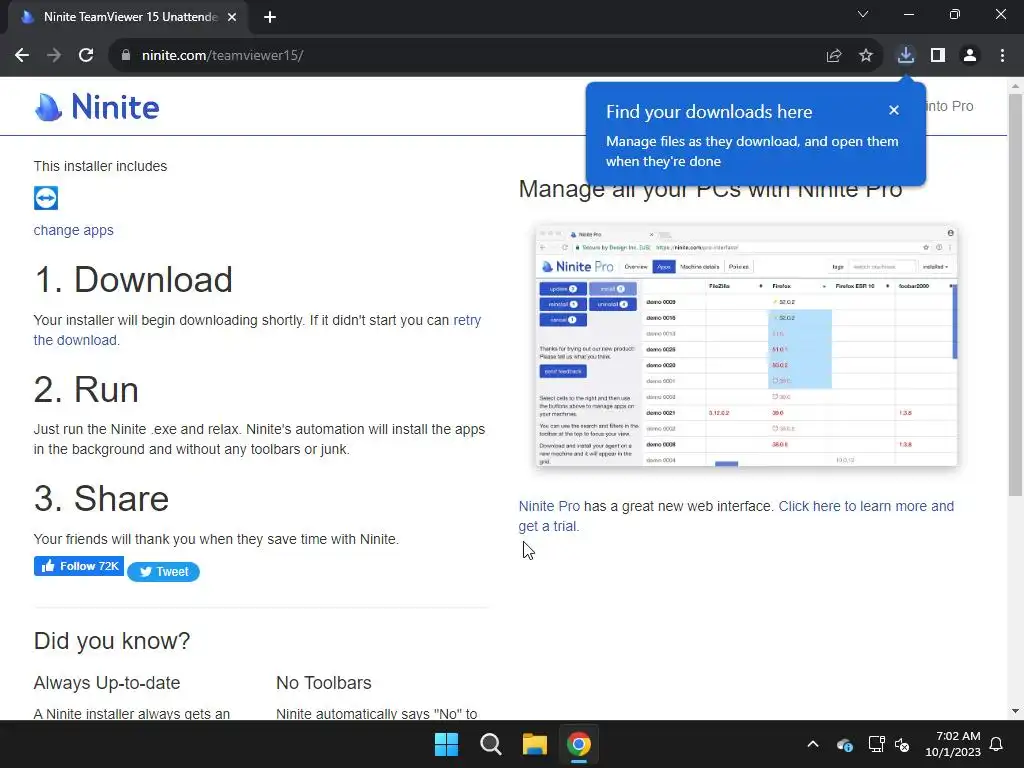Click the page vertical scrollbar
Screen dimensions: 1024x768
click(x=1016, y=294)
